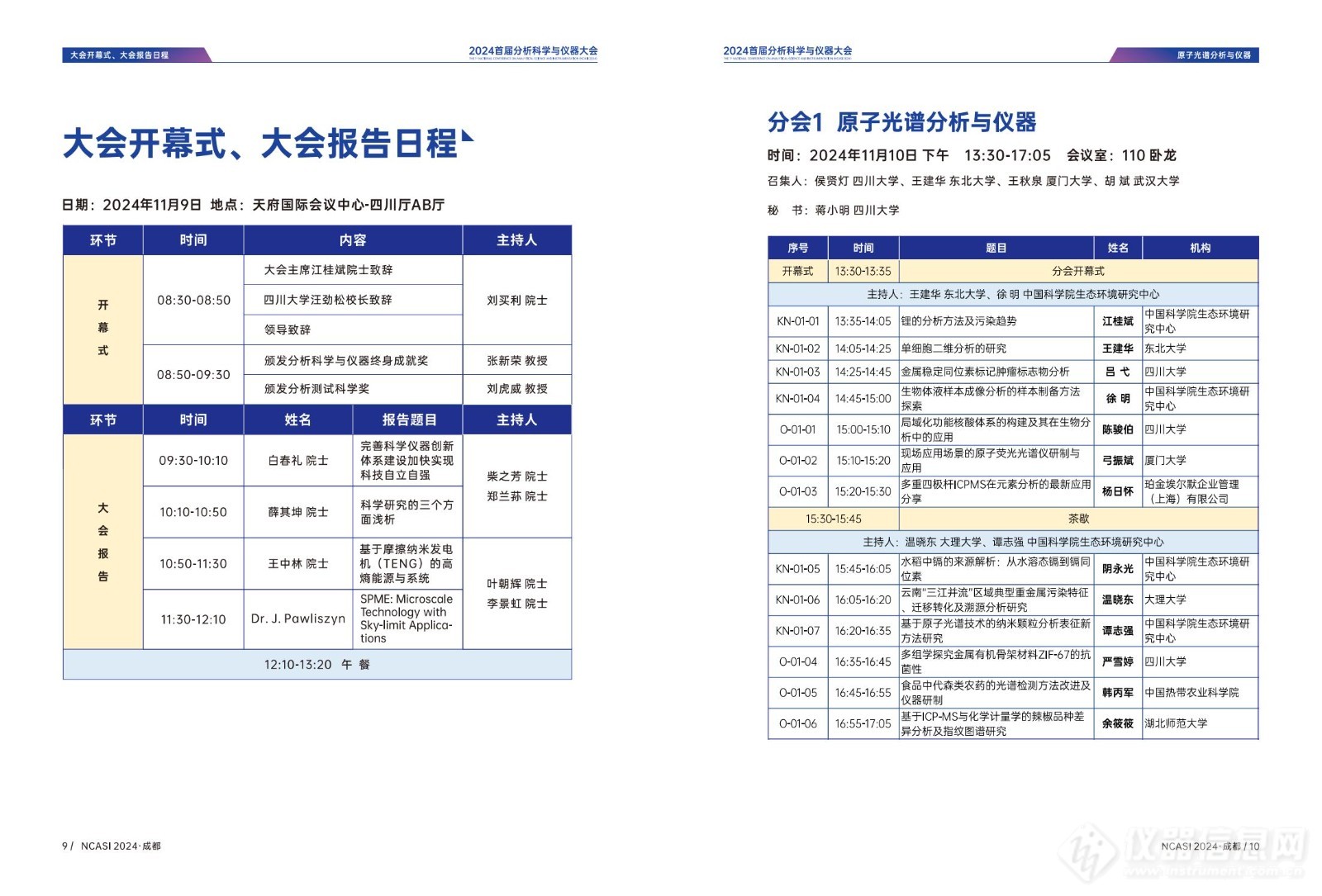
Task: Select host cell 张新荣 教授
Action: pyautogui.click(x=517, y=360)
